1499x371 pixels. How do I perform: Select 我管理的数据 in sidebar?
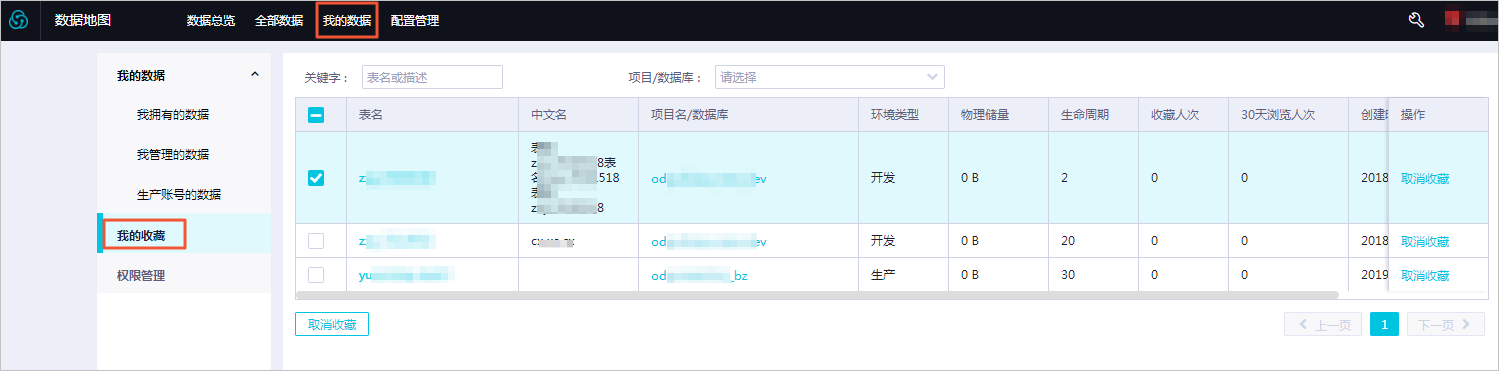(x=173, y=155)
